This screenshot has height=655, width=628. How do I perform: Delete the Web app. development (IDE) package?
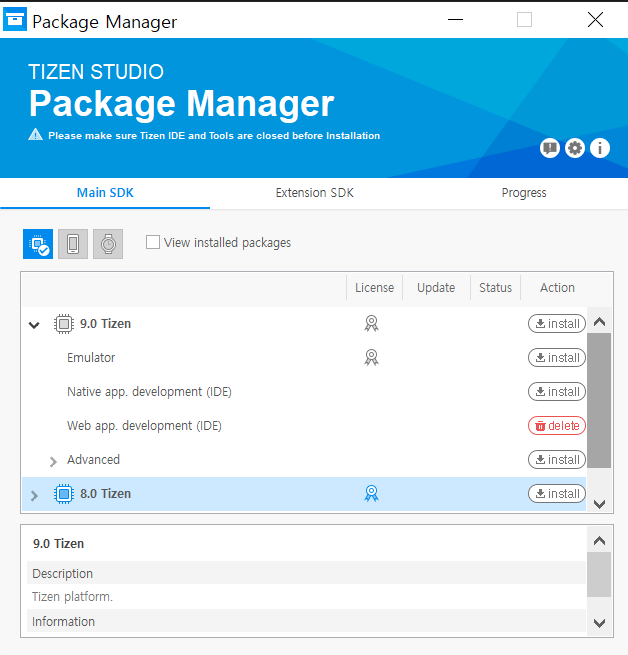[x=557, y=426]
